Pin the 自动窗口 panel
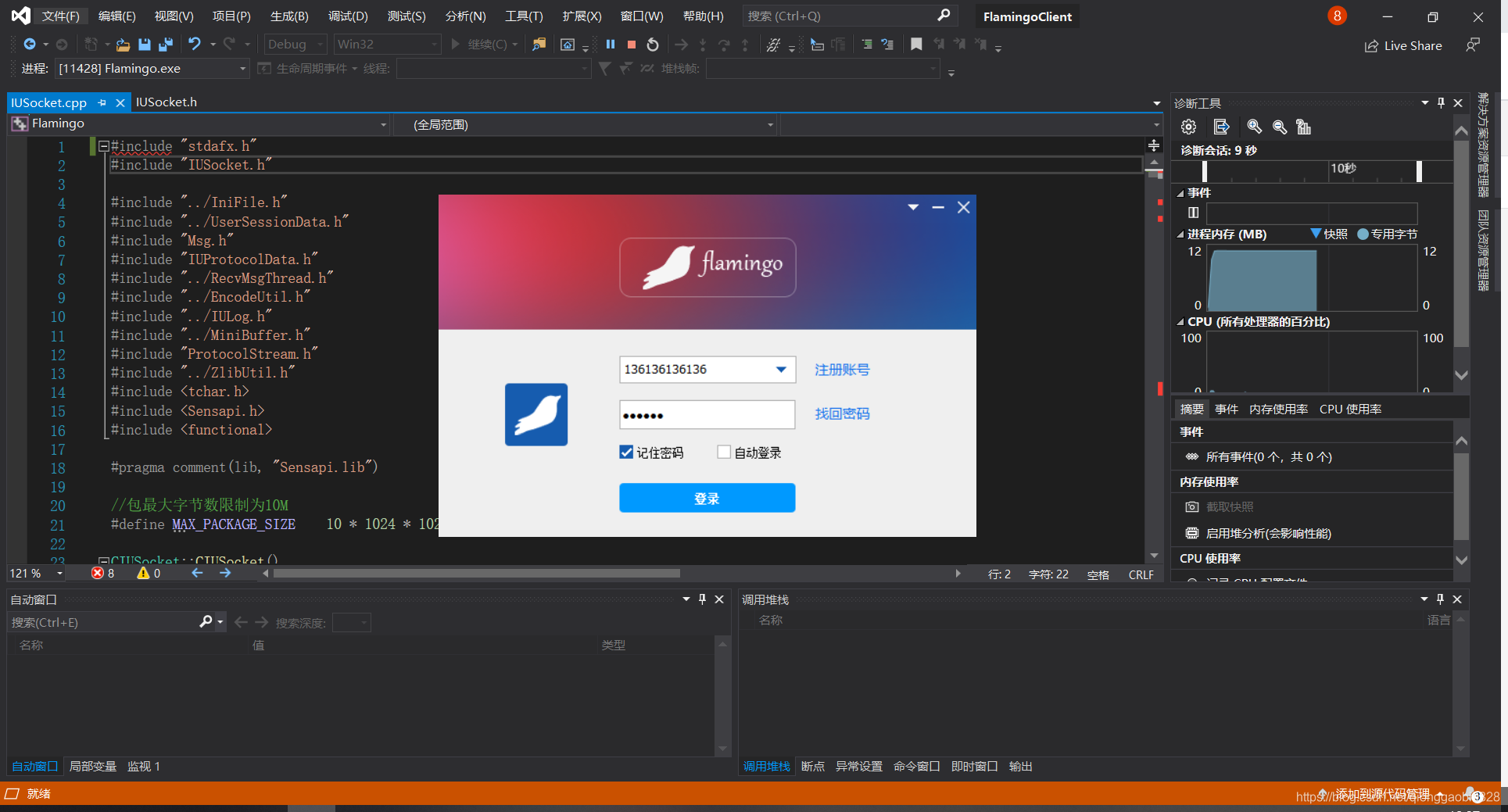This screenshot has height=812, width=1508. [703, 599]
